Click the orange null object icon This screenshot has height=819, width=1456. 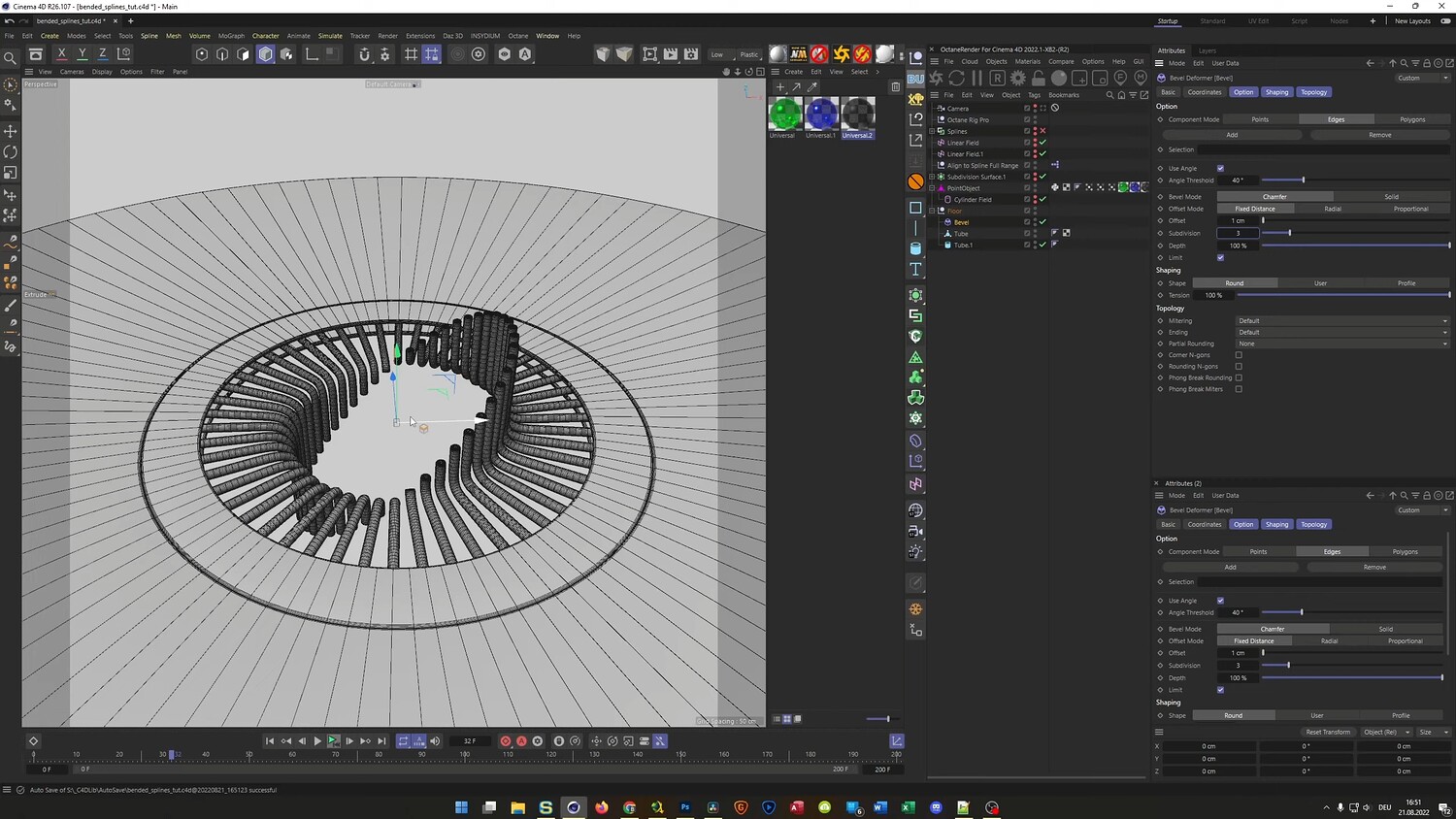tap(915, 181)
